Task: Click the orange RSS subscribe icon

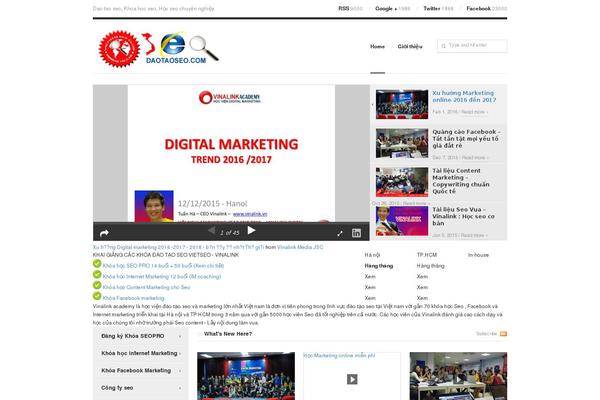Action: click(503, 334)
